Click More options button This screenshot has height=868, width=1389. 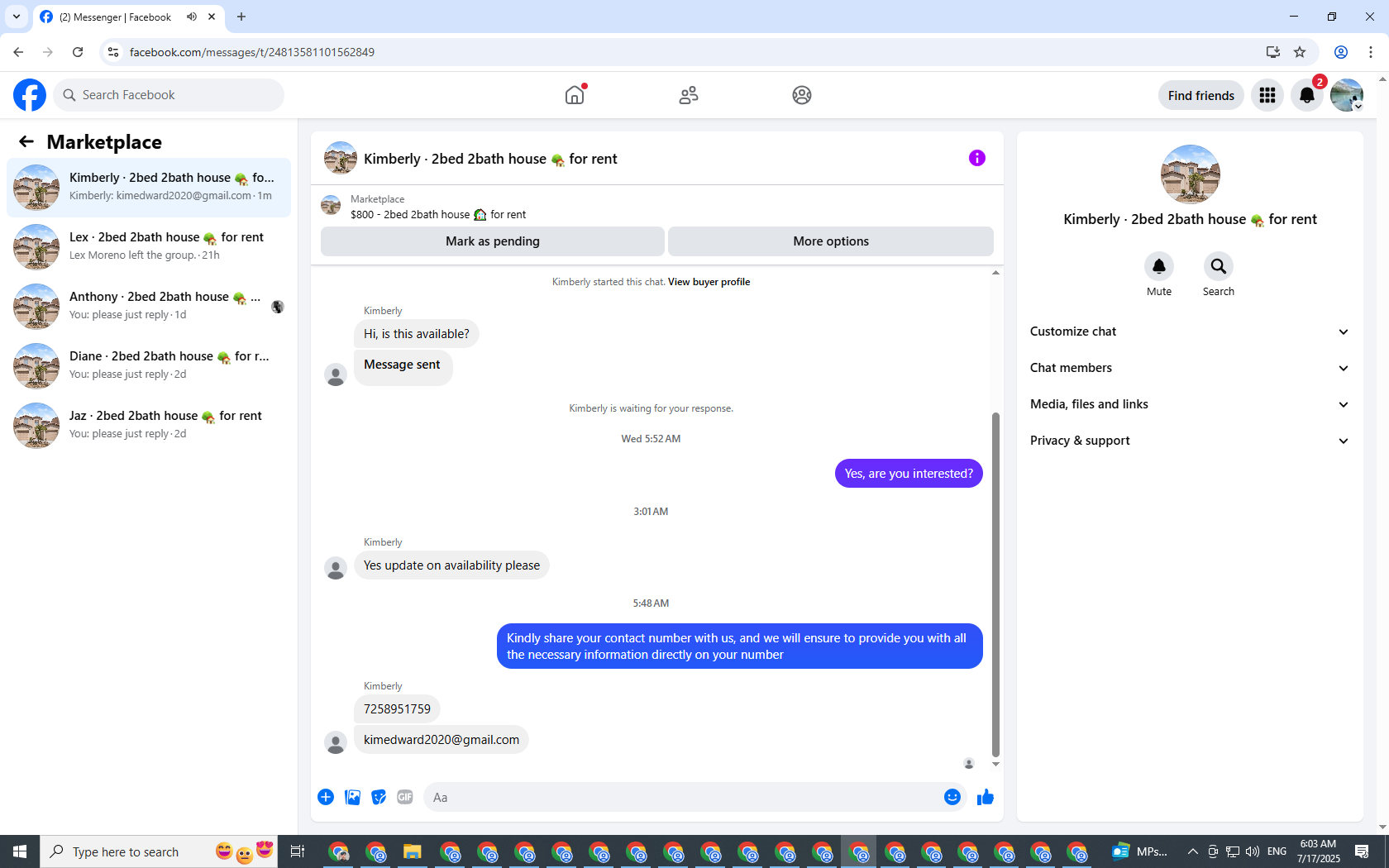831,241
